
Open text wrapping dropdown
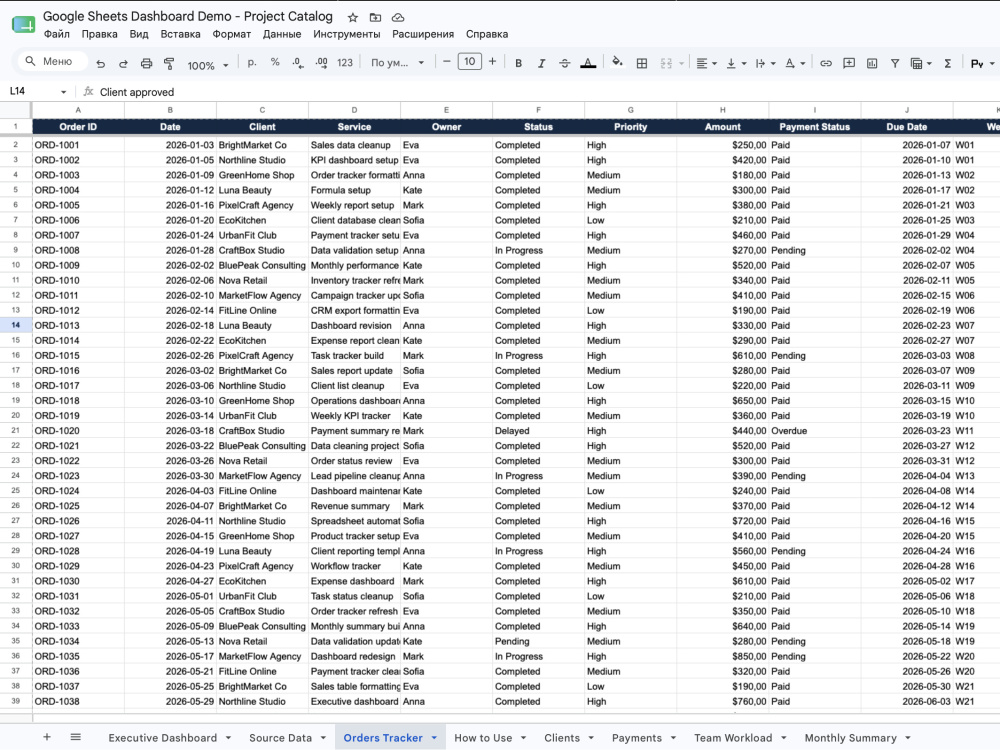coord(765,63)
